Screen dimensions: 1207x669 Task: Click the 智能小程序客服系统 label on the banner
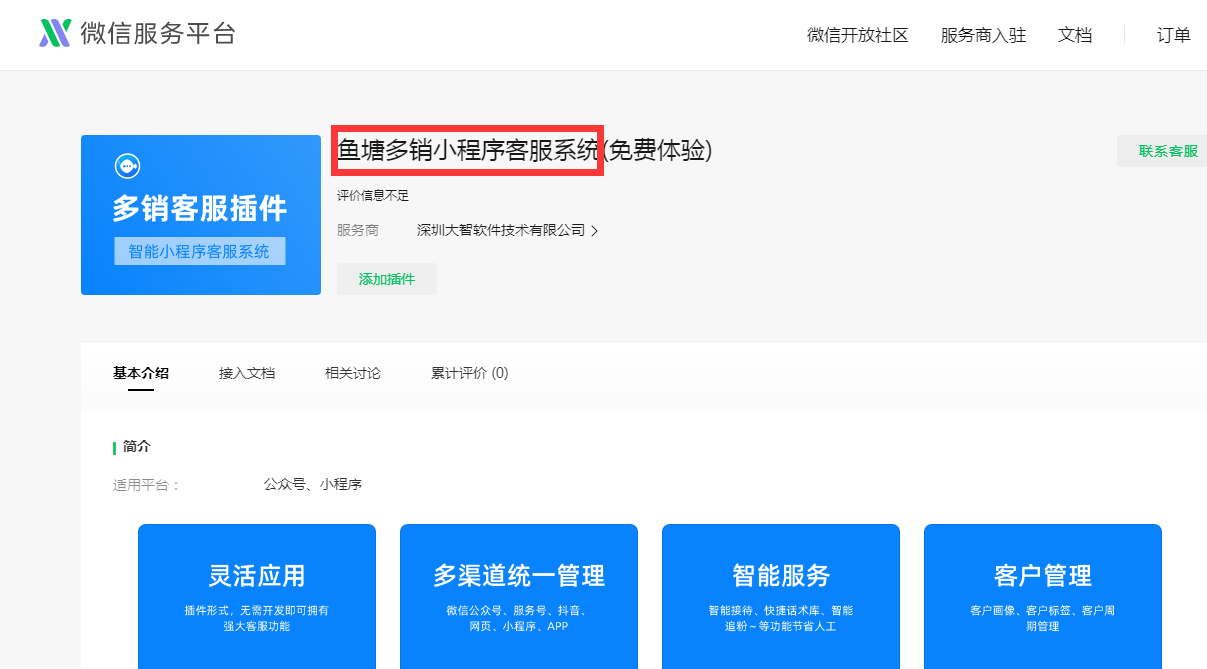pos(199,251)
